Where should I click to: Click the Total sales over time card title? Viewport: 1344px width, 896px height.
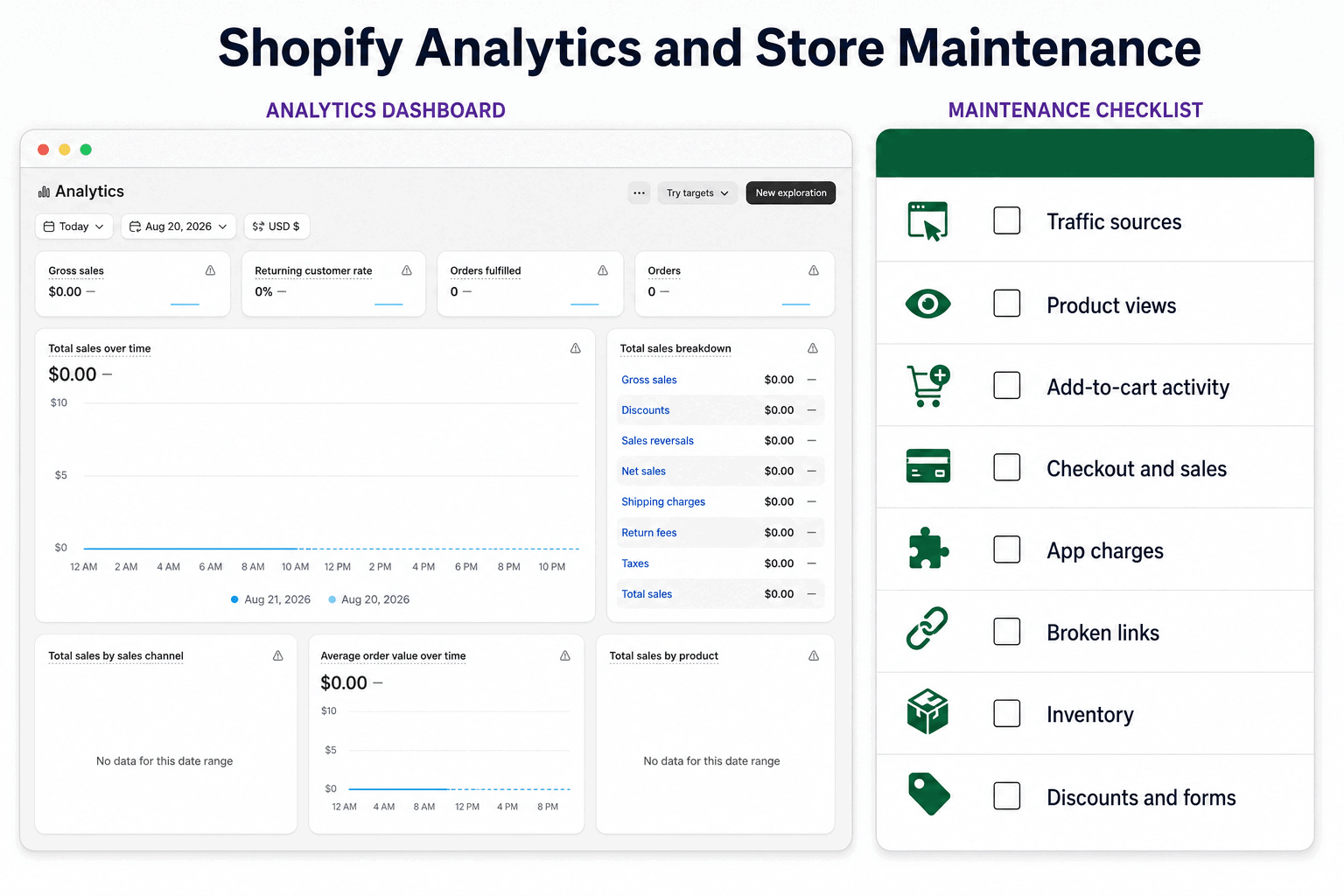coord(100,348)
